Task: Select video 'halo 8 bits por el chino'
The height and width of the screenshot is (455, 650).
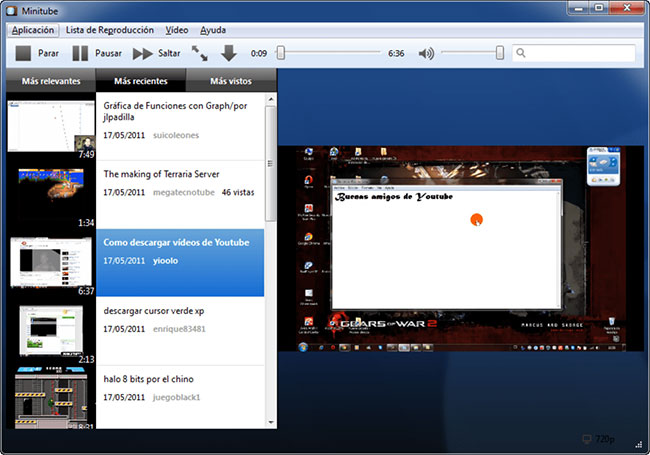Action: [180, 397]
